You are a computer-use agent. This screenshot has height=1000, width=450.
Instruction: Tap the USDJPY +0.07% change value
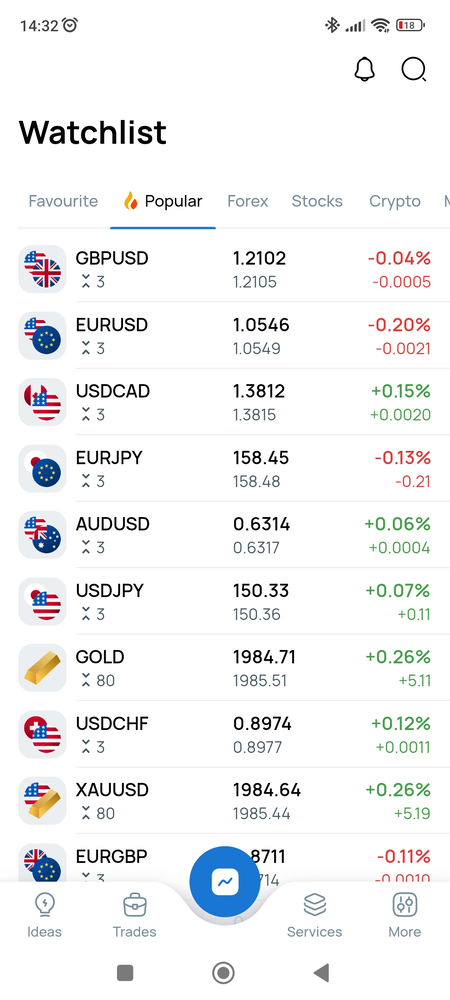click(398, 591)
